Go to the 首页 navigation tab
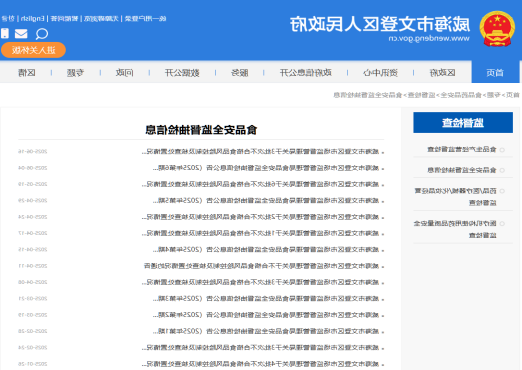Image resolution: width=522 pixels, height=370 pixels. [x=495, y=72]
